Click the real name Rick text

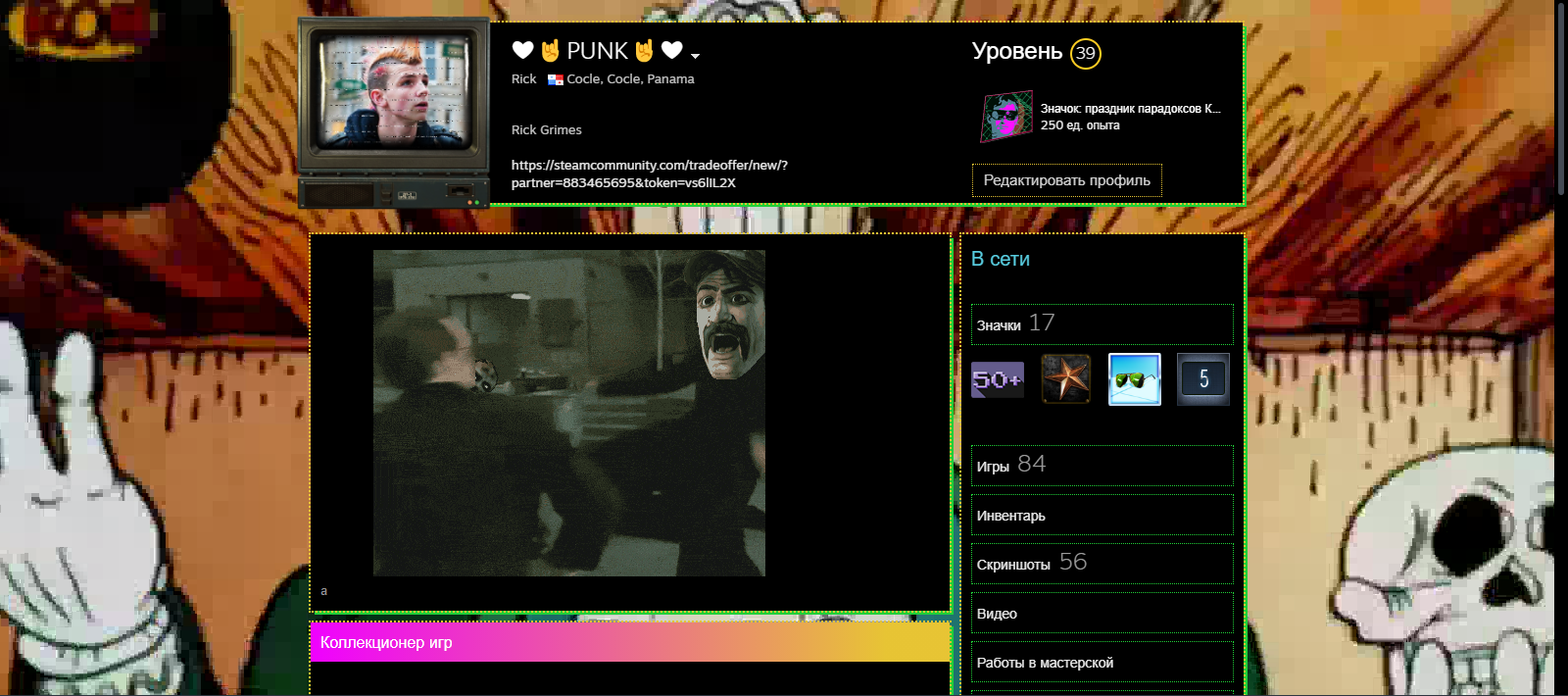(523, 79)
